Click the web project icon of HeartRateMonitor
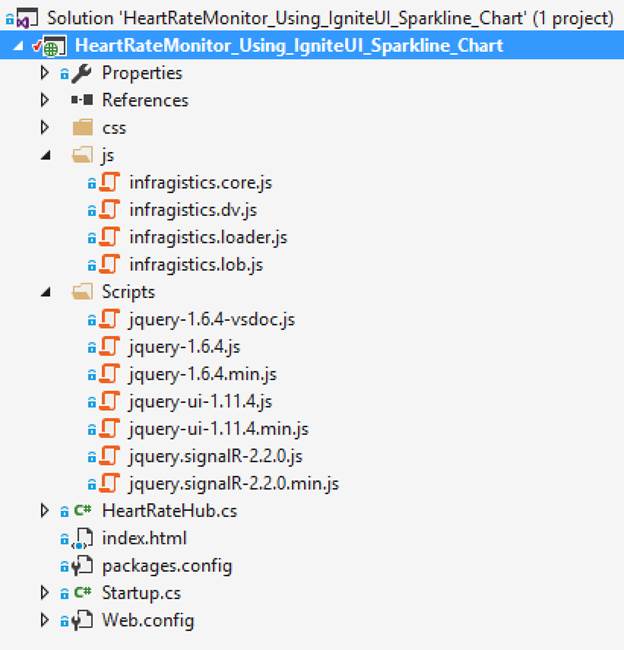Viewport: 624px width, 650px height. tap(55, 46)
